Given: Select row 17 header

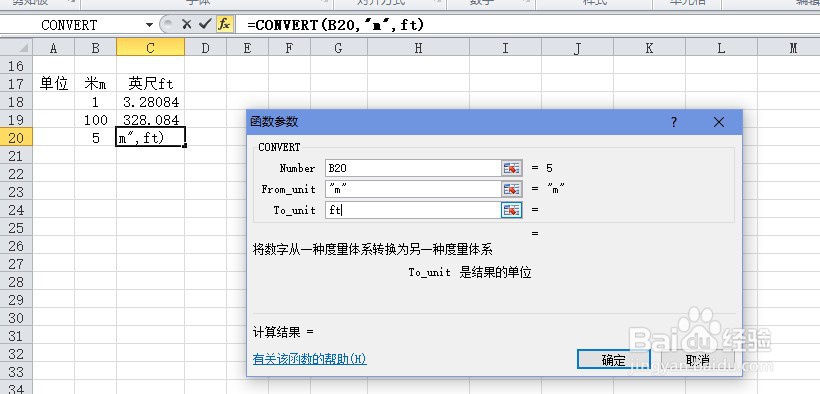Looking at the screenshot, I should point(16,83).
